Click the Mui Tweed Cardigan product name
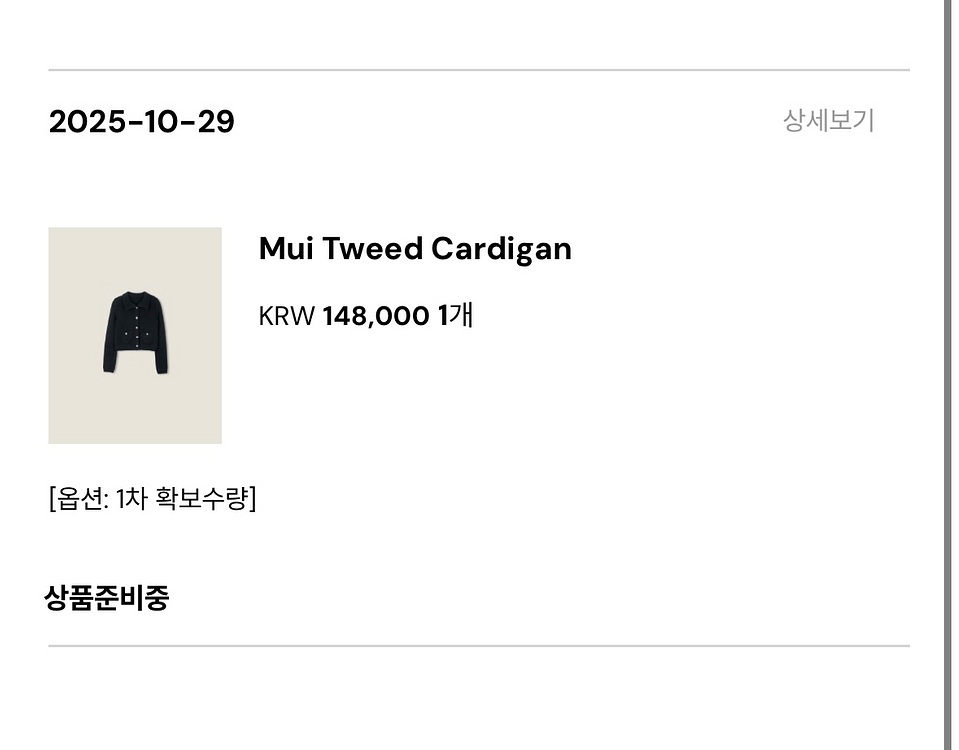Screen dimensions: 959x750 414,248
